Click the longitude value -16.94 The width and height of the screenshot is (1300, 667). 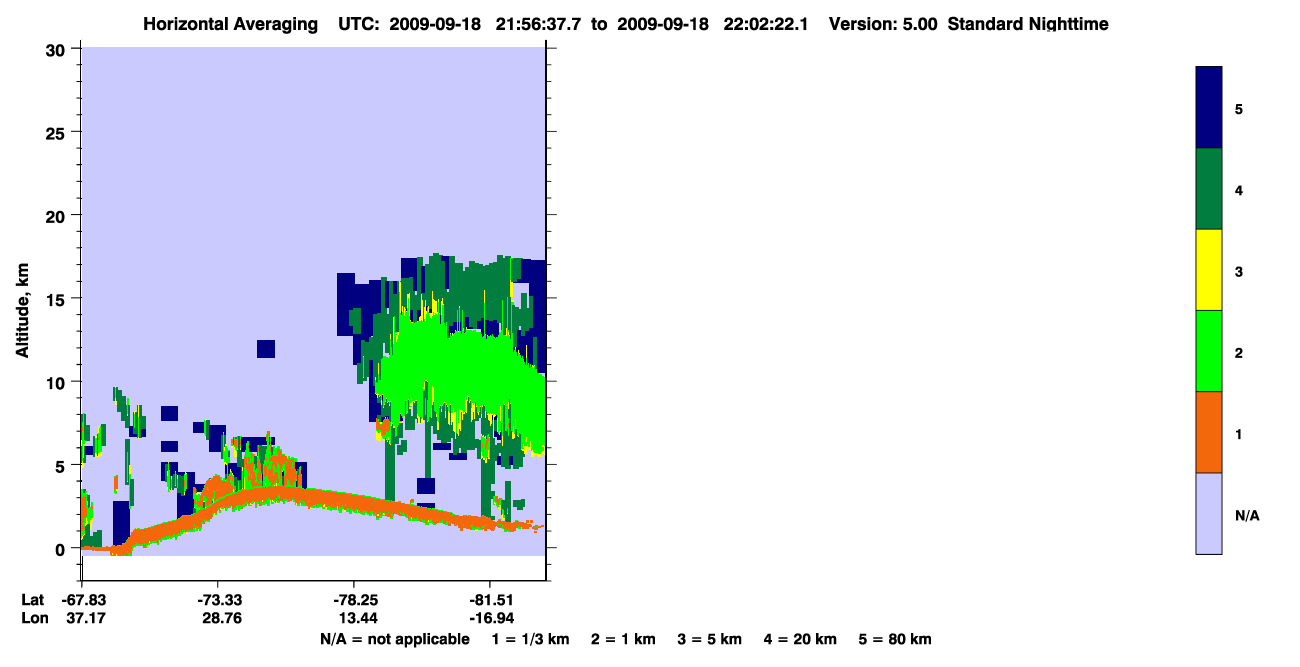[x=490, y=619]
